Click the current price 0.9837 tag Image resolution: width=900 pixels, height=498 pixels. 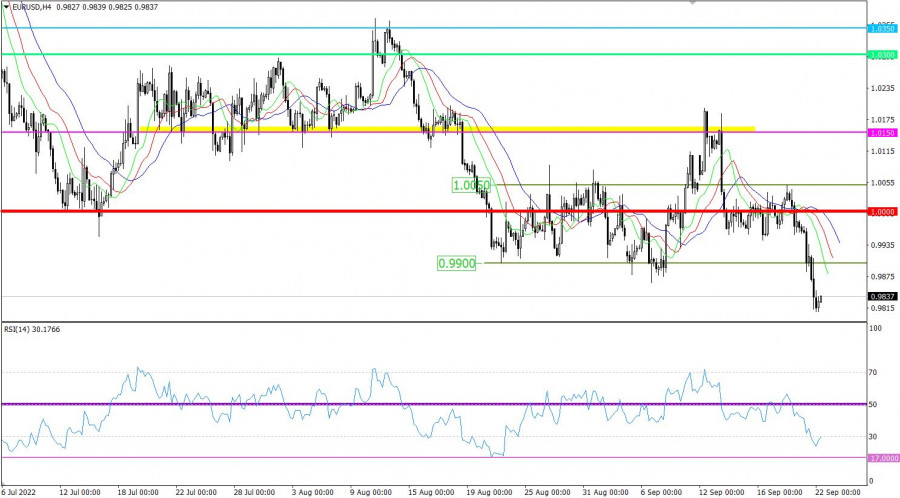click(x=882, y=296)
